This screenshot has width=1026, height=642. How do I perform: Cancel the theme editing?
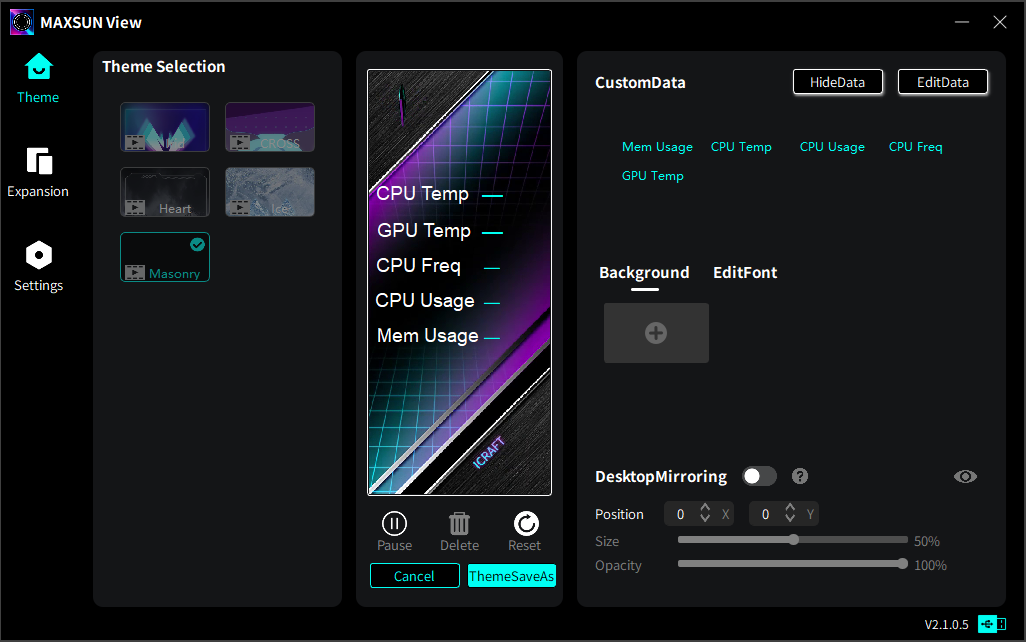[x=414, y=576]
